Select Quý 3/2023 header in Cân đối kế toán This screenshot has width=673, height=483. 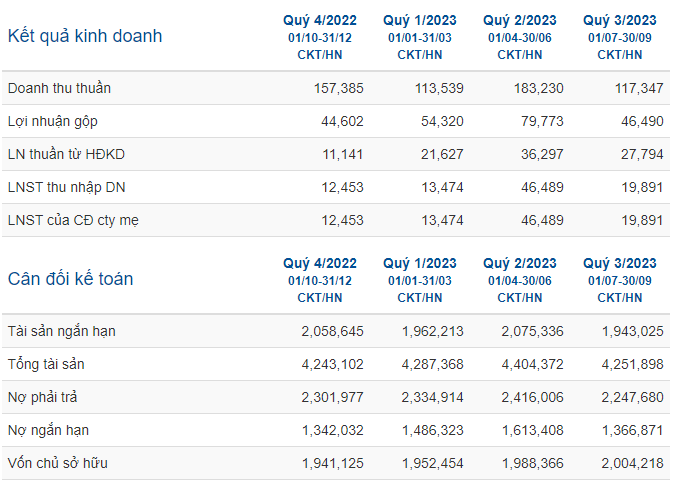click(x=620, y=264)
